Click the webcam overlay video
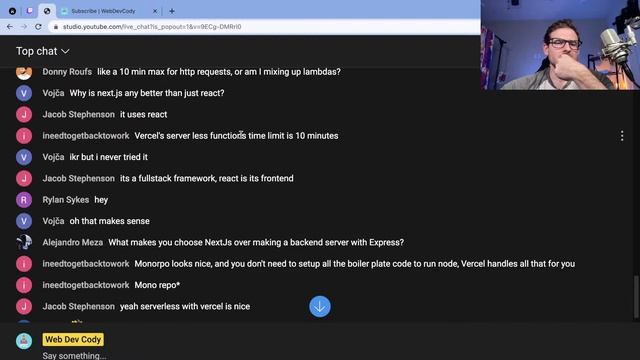640x360 pixels. pyautogui.click(x=560, y=45)
